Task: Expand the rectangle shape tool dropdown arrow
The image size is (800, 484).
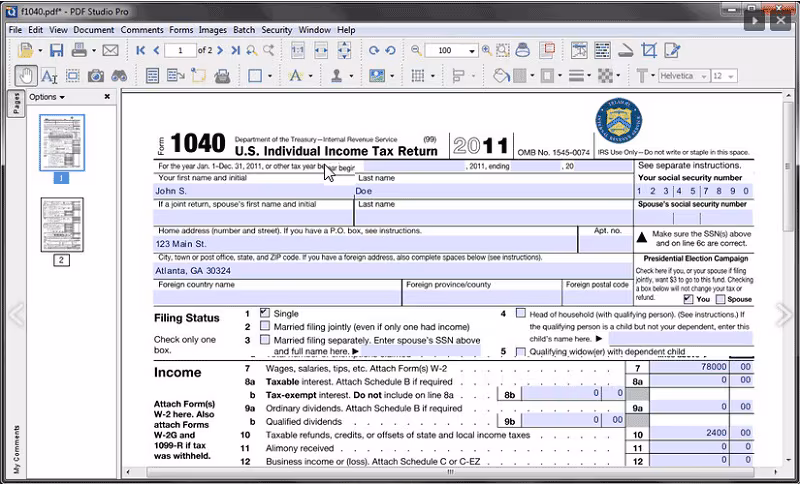Action: [270, 77]
